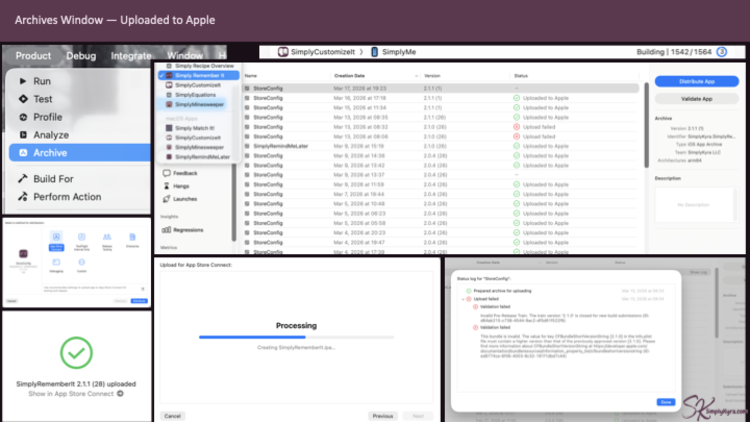This screenshot has width=750, height=422.
Task: Select the Mar 17, 2026 at 19:23 archive row
Action: pos(440,88)
